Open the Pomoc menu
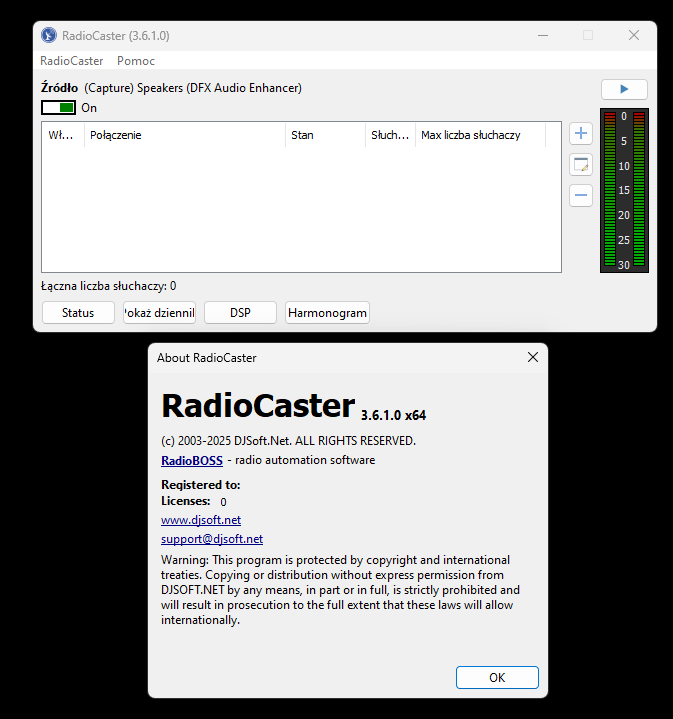673x719 pixels. 136,61
